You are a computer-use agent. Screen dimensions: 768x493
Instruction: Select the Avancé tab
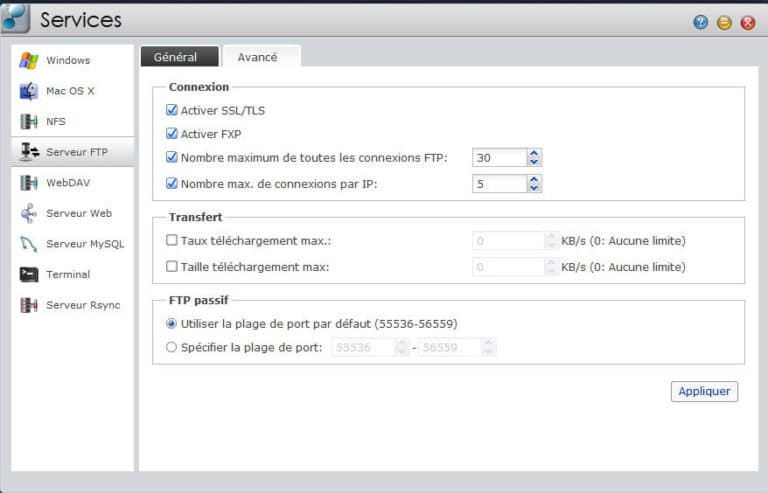click(257, 57)
